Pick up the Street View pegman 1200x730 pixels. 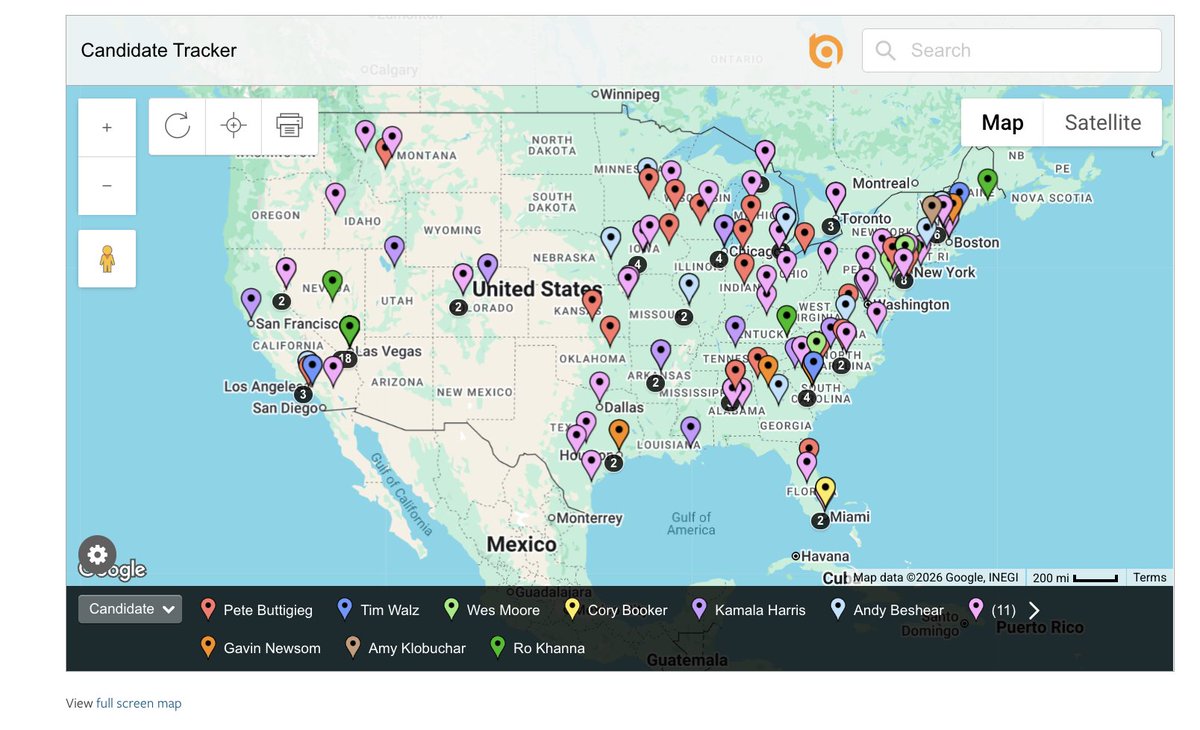coord(107,259)
